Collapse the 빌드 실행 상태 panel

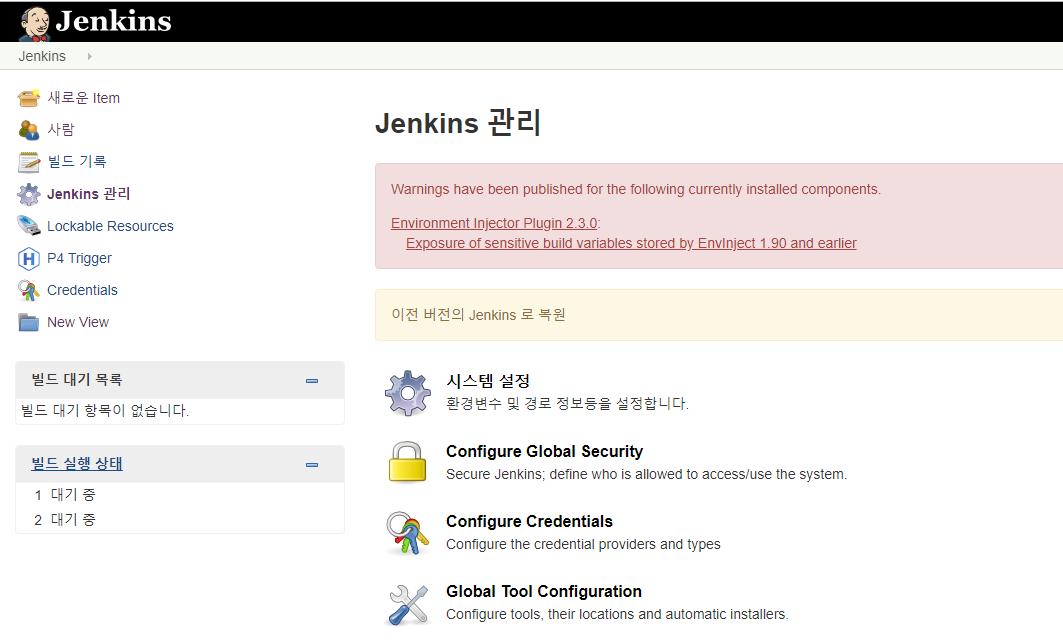click(x=312, y=465)
